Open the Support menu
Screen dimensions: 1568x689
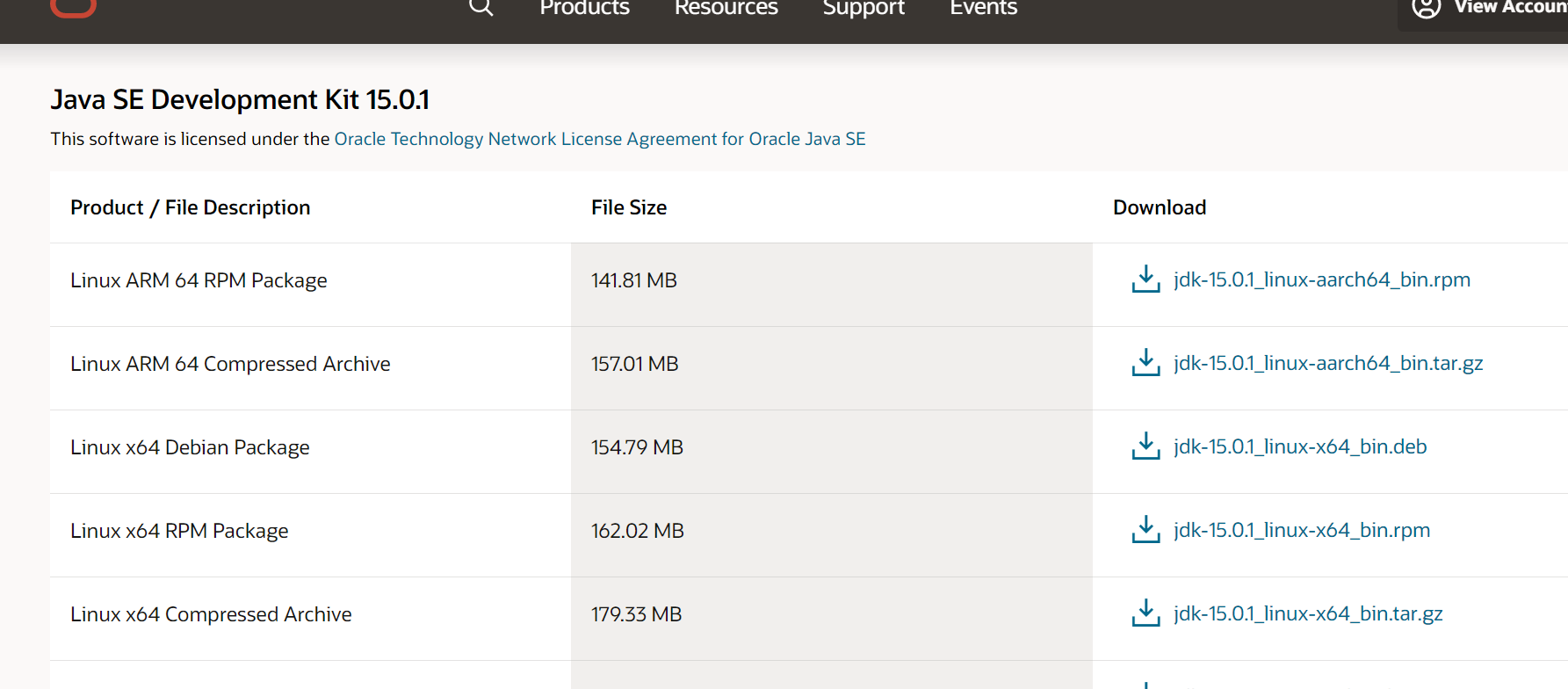click(863, 8)
